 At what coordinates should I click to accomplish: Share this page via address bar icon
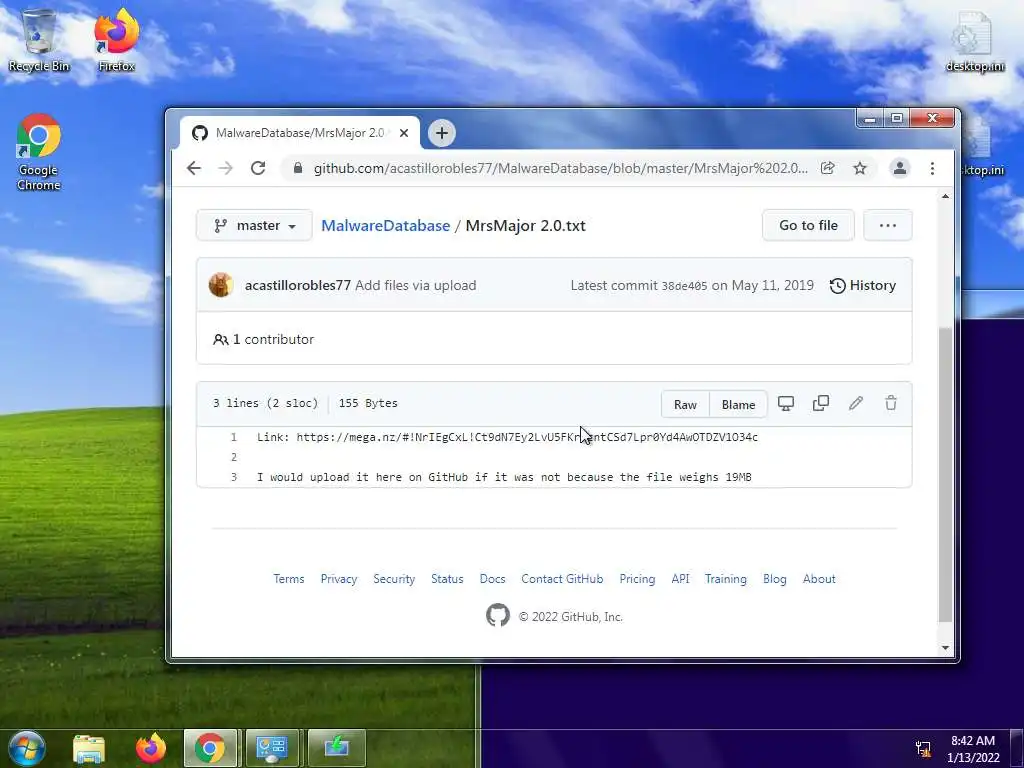pyautogui.click(x=827, y=168)
